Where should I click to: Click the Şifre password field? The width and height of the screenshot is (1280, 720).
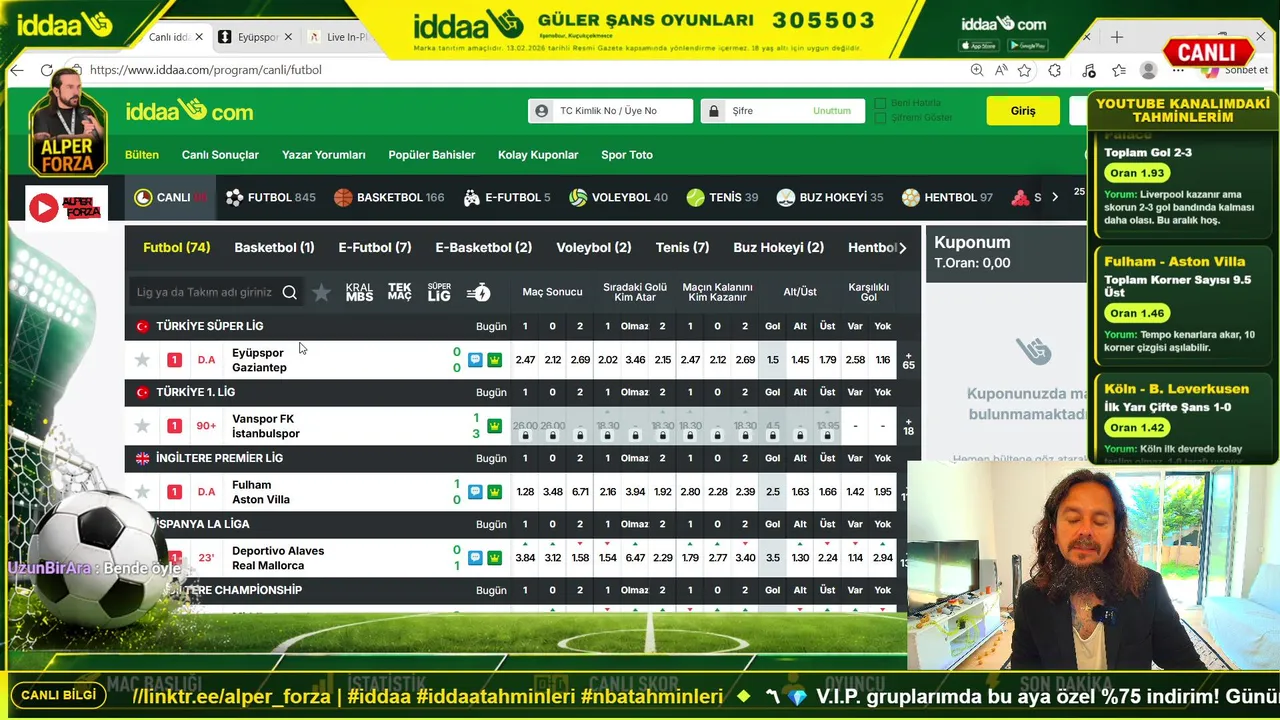point(782,111)
